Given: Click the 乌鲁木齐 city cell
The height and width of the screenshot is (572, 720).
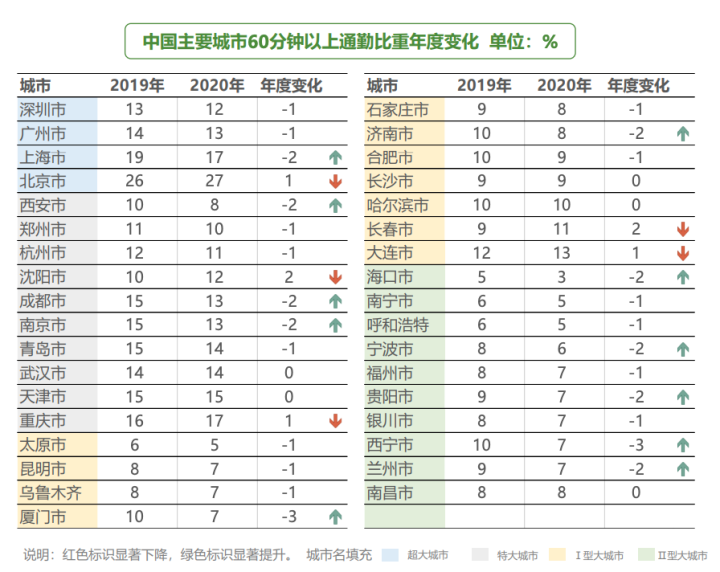Looking at the screenshot, I should [50, 493].
